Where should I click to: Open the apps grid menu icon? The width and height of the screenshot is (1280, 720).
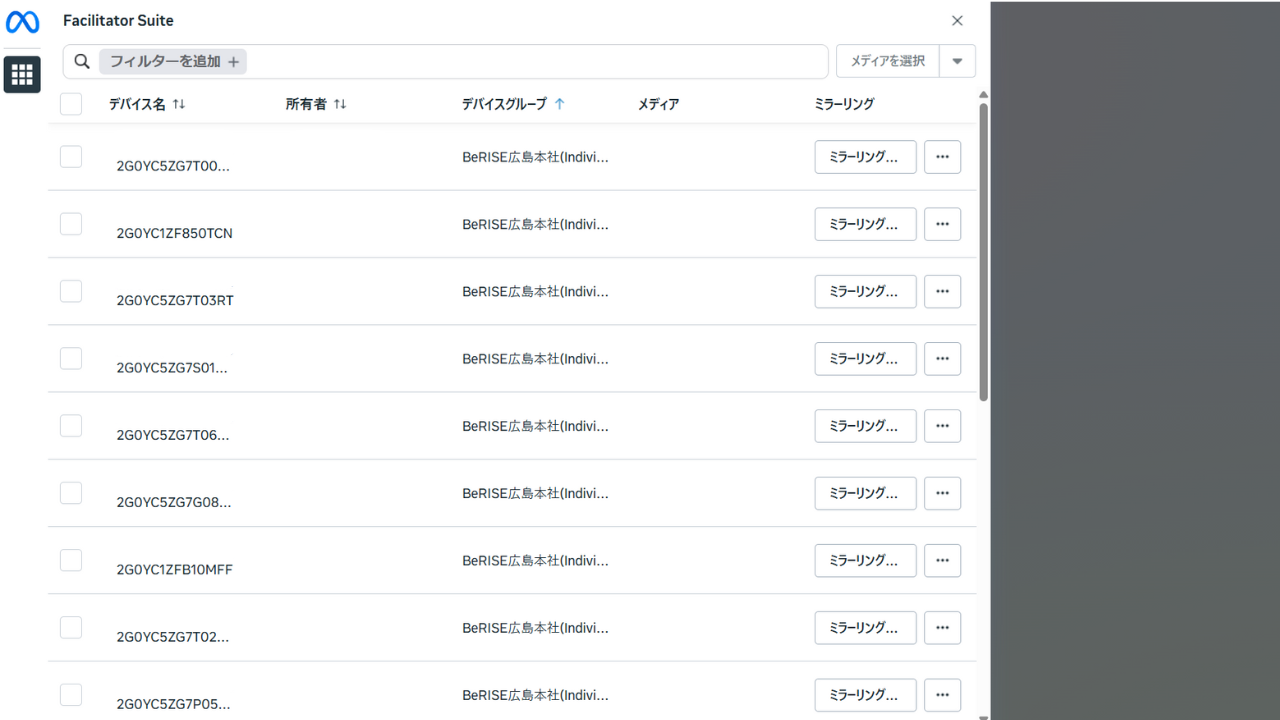22,74
